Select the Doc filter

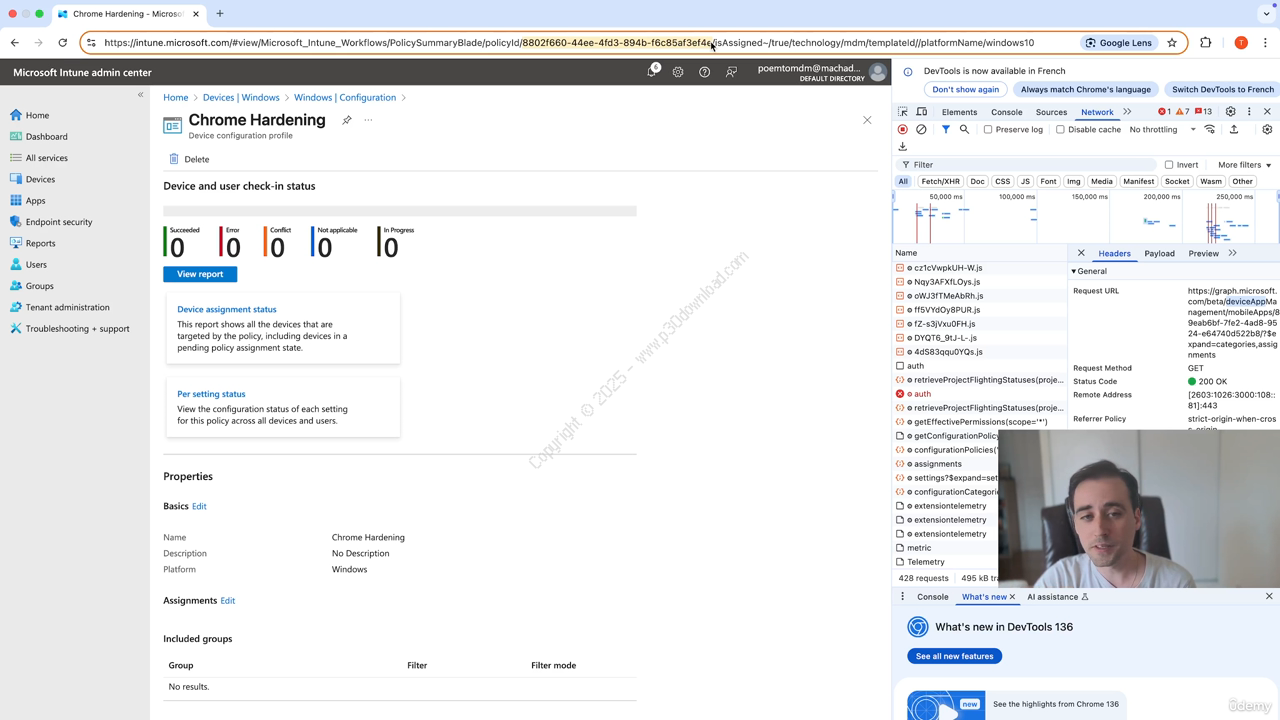[x=977, y=182]
